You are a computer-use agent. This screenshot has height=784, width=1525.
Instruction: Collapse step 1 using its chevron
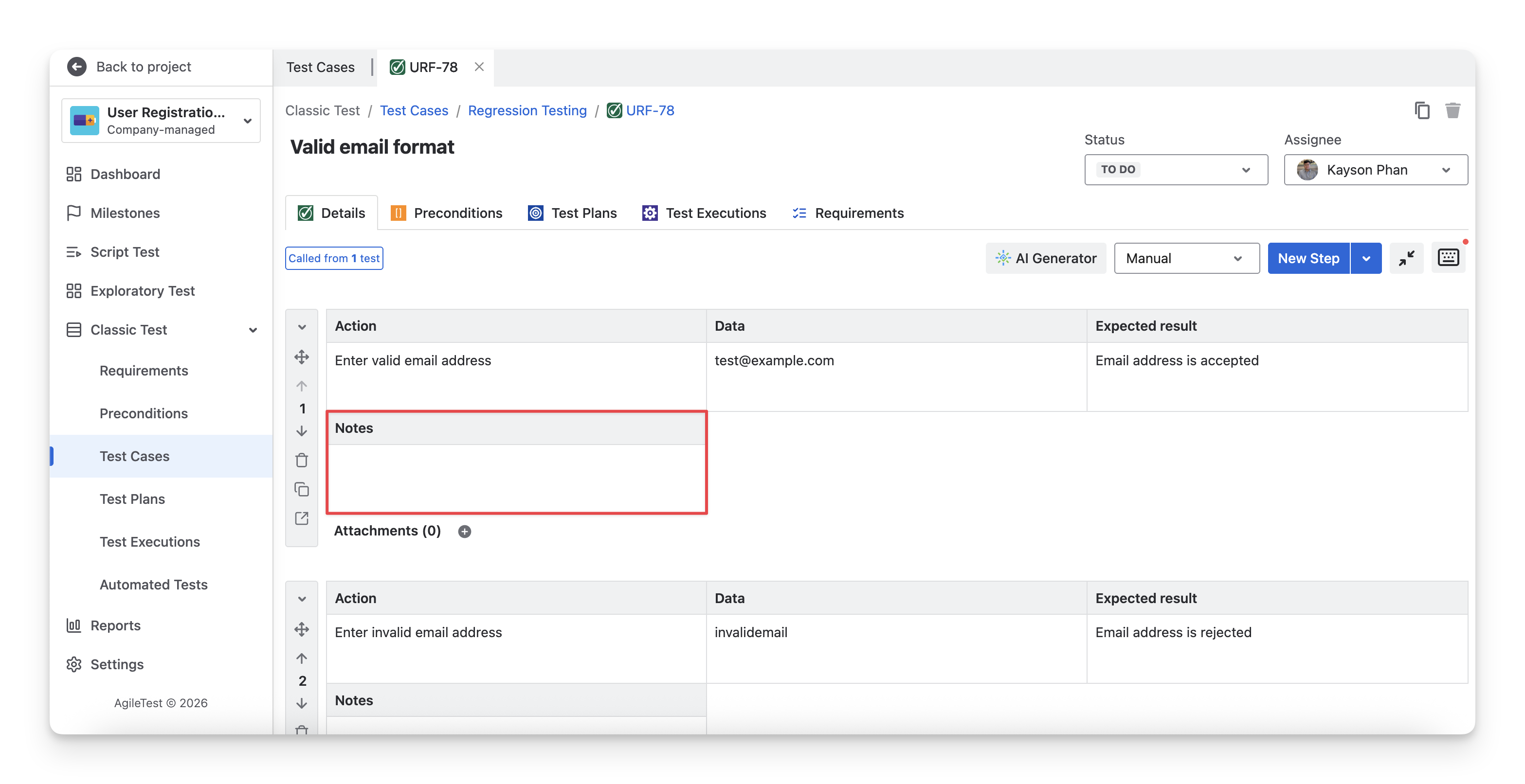(302, 327)
